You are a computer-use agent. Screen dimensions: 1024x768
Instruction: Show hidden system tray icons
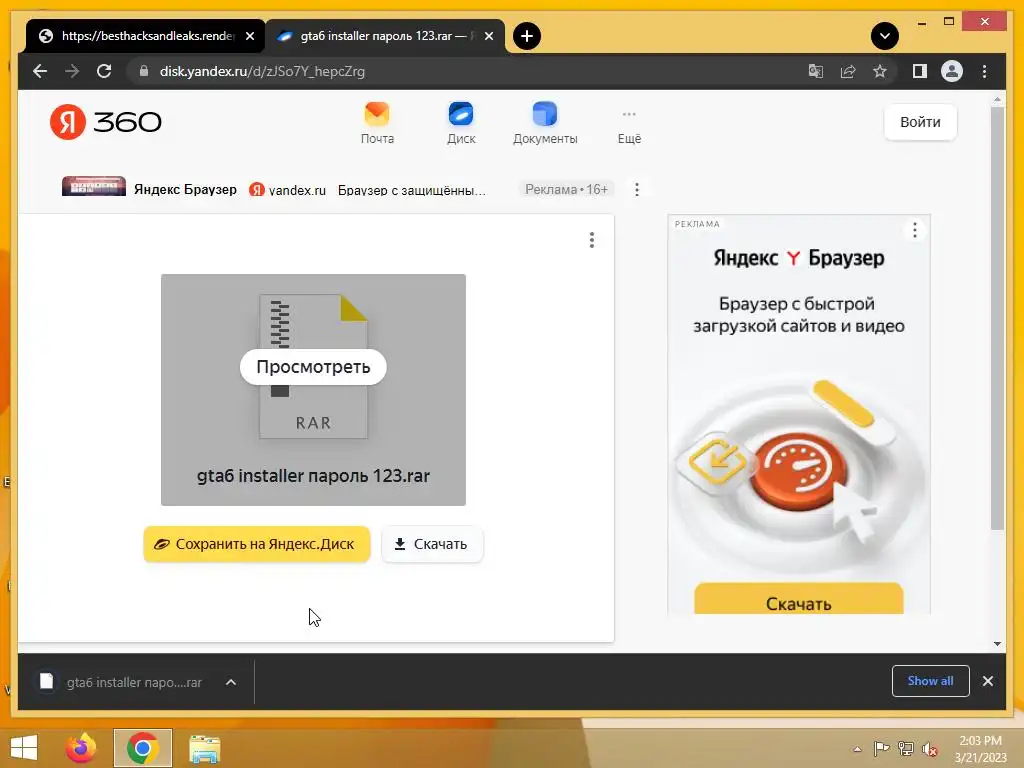pos(857,749)
